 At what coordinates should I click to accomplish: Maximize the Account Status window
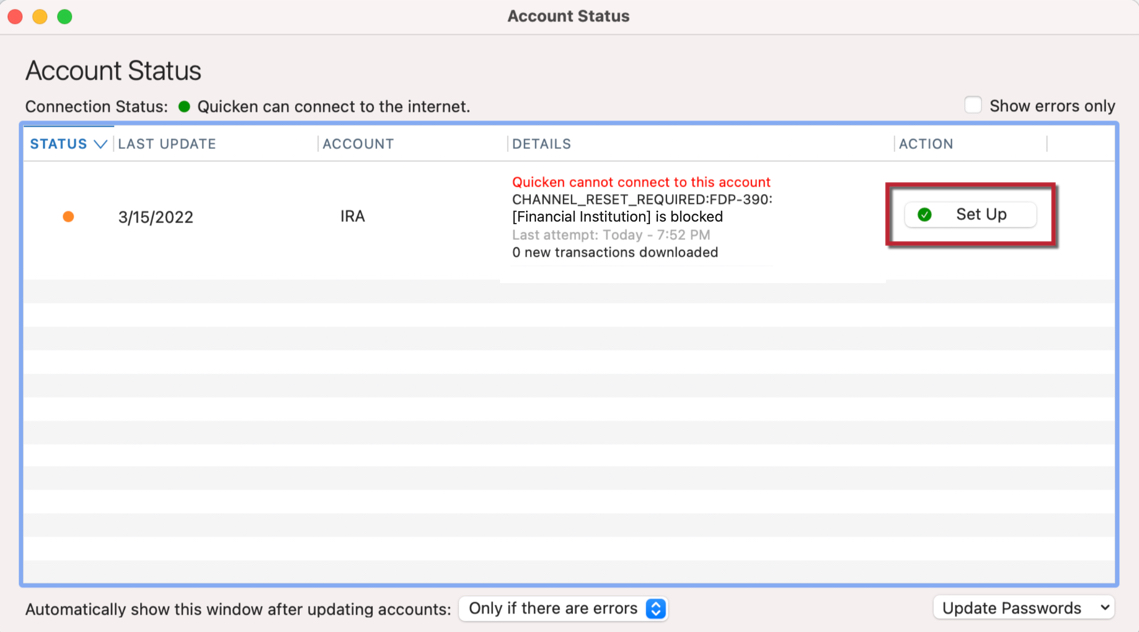65,17
